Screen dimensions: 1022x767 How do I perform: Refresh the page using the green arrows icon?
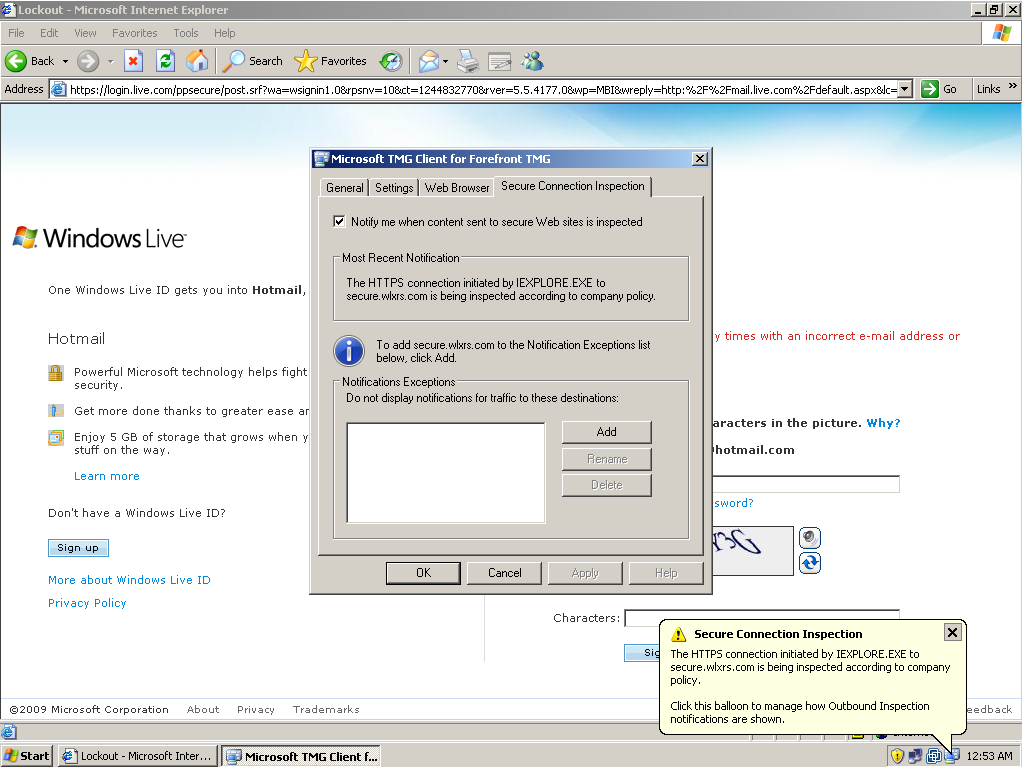tap(166, 61)
